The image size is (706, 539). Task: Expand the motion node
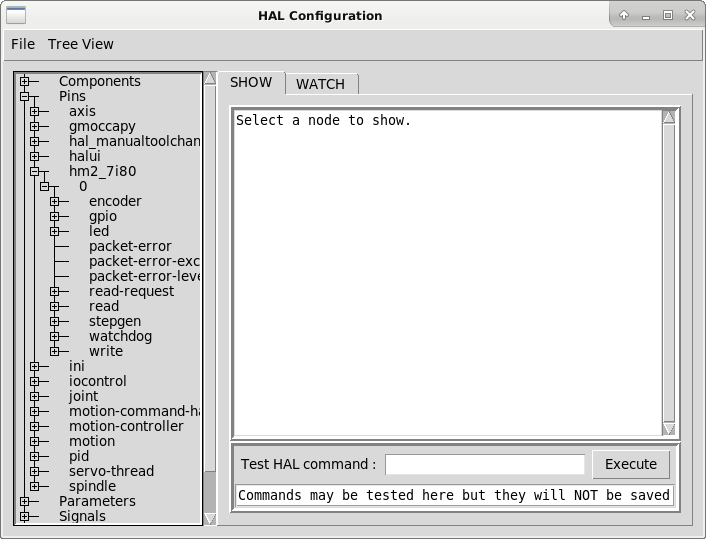coord(35,441)
